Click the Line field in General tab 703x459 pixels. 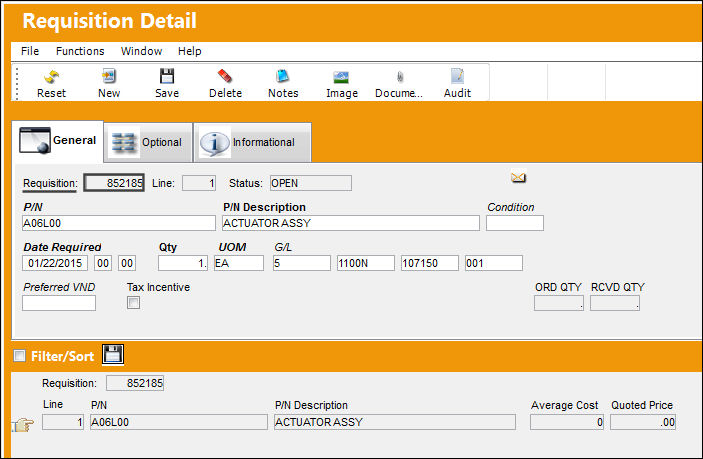coord(199,183)
